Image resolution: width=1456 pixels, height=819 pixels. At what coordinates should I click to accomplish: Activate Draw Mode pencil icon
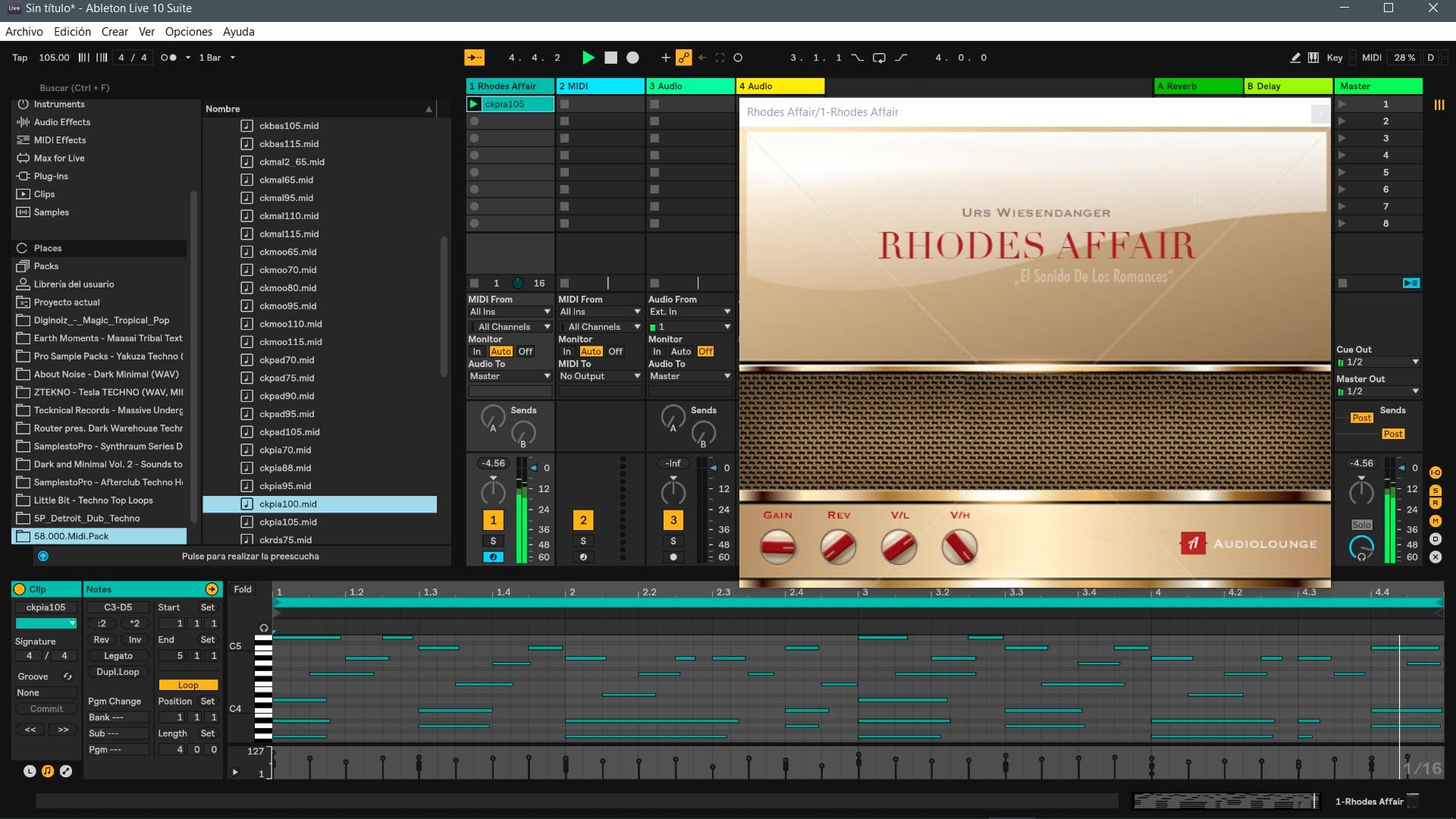pyautogui.click(x=1295, y=58)
